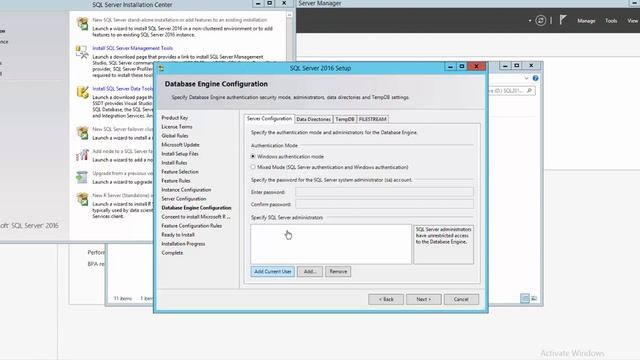Click Install SQL Server Management Tools link
This screenshot has width=640, height=360.
coord(133,48)
